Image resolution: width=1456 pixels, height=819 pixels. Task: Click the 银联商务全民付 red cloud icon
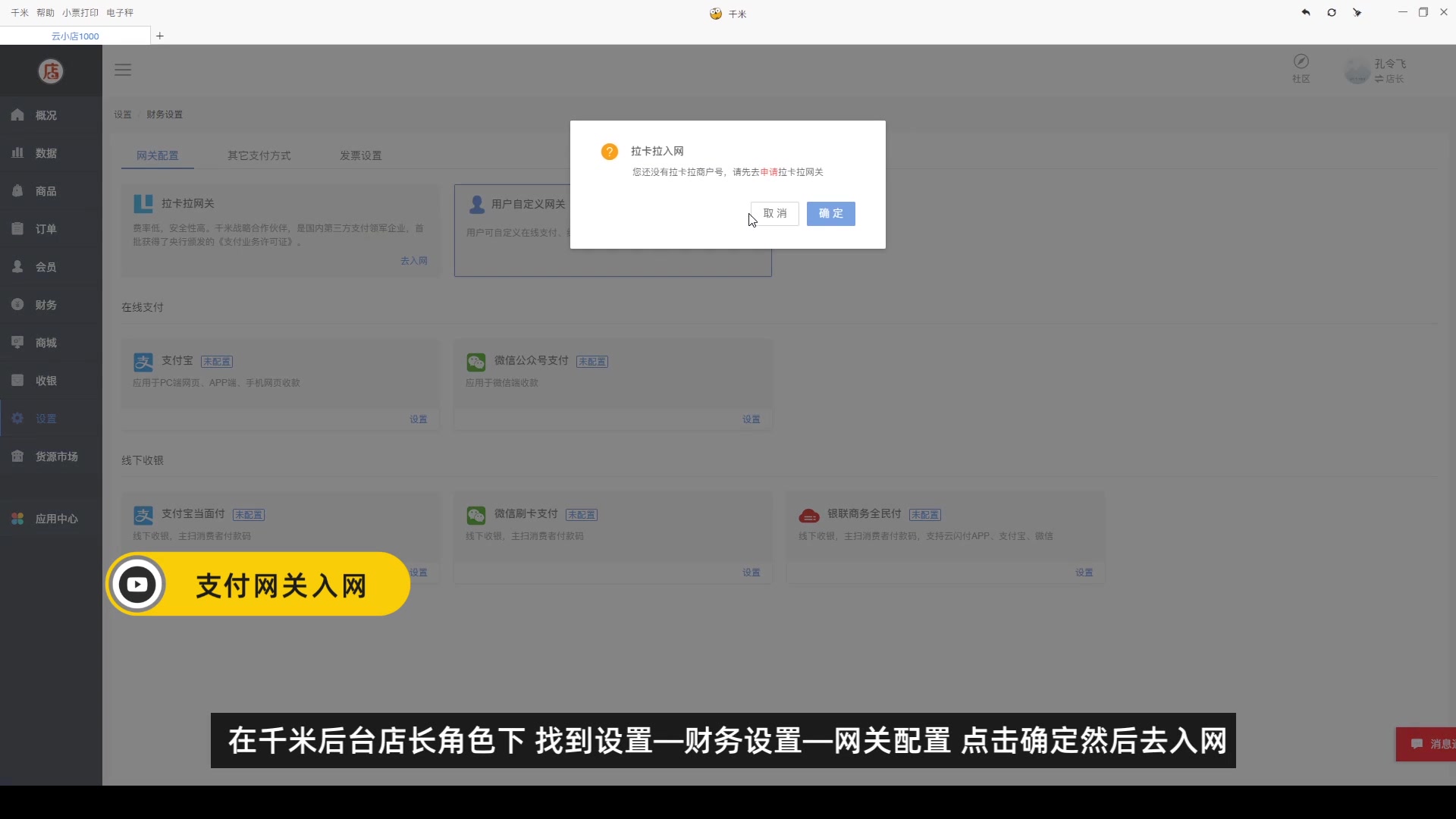point(809,516)
